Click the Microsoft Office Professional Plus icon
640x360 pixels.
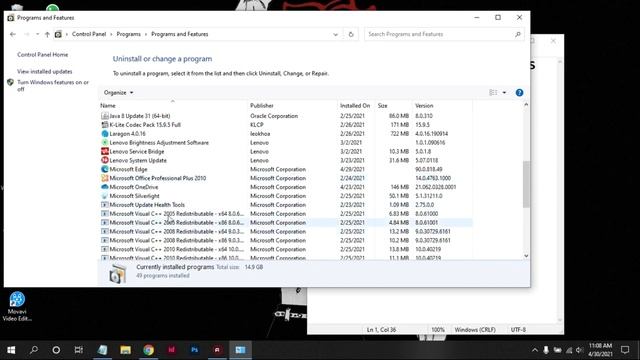(104, 178)
